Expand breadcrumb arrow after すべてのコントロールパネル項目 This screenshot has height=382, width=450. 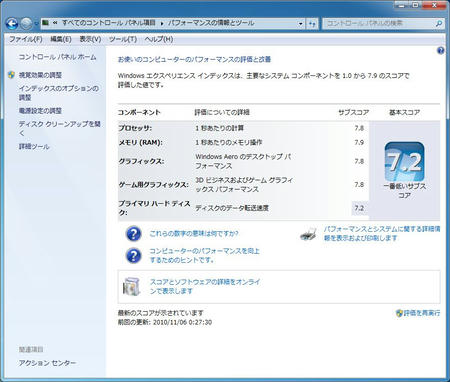(162, 23)
